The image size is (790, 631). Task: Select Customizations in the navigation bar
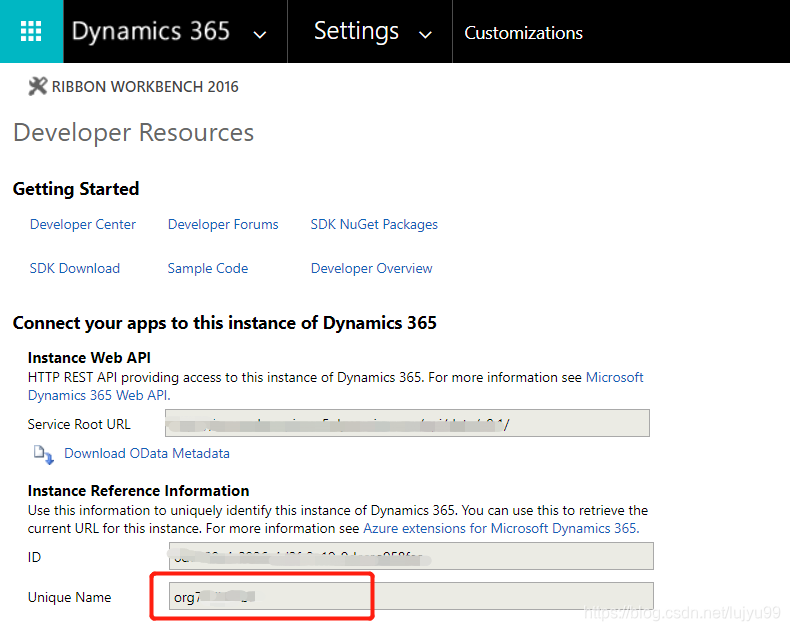(523, 33)
